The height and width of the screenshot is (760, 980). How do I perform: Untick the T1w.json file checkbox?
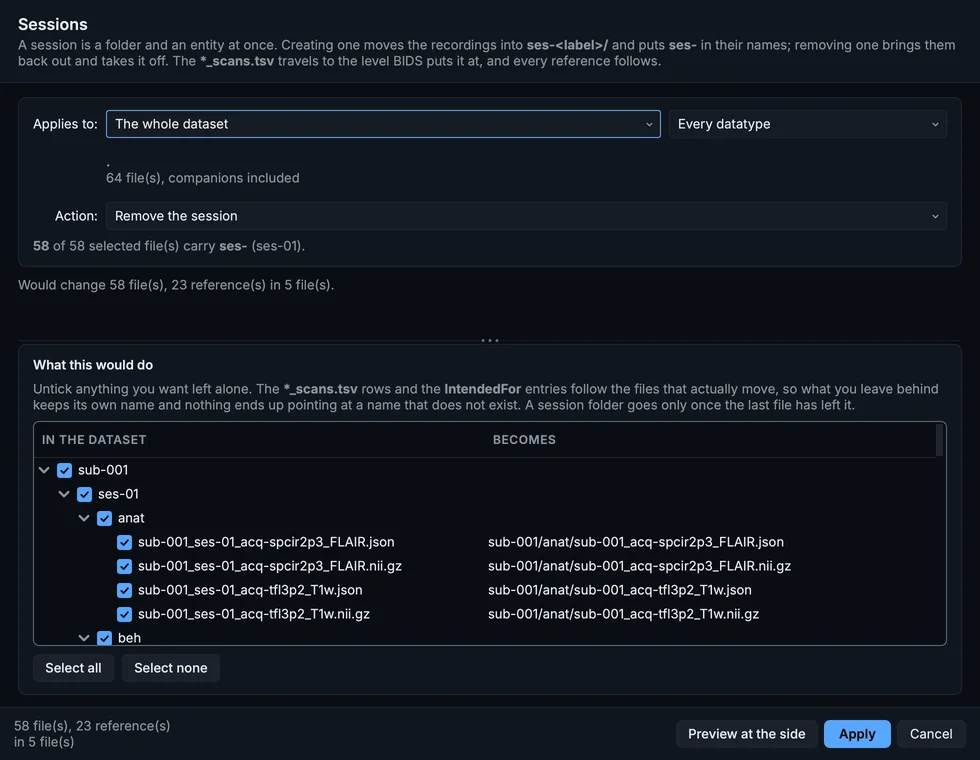point(124,590)
